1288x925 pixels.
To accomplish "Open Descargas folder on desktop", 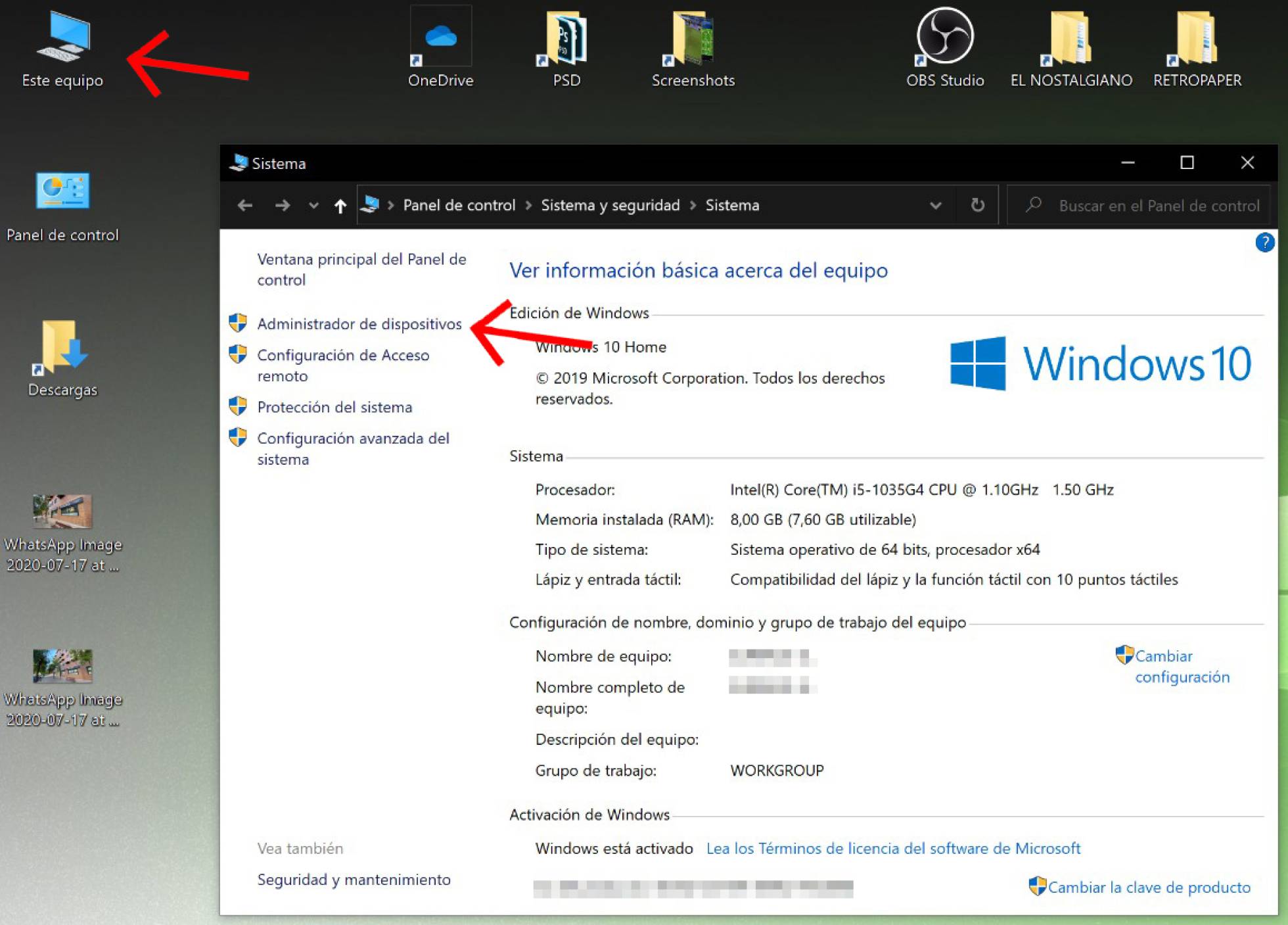I will (x=62, y=359).
